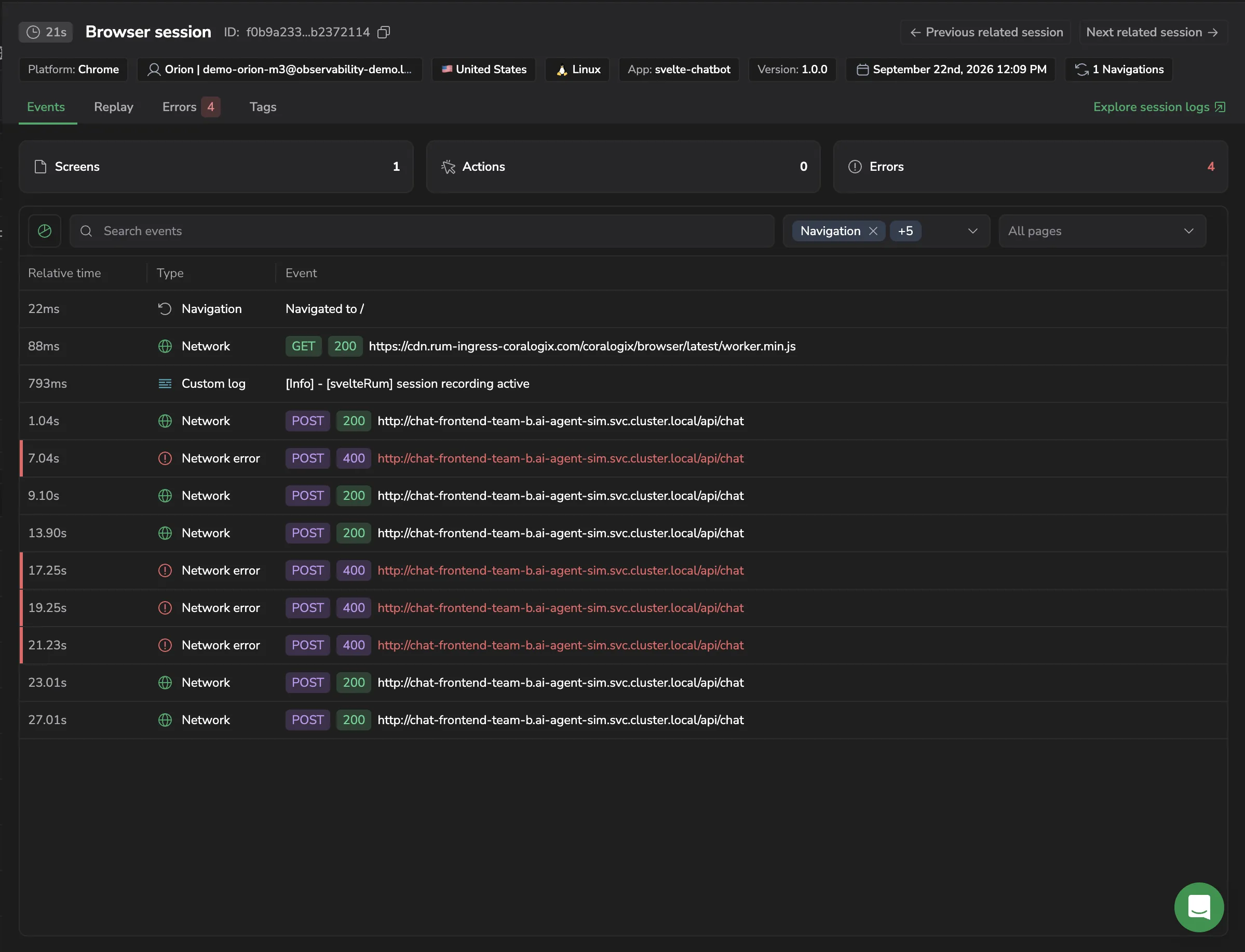The width and height of the screenshot is (1245, 952).
Task: Click the pie chart icon beside Search events
Action: click(45, 231)
